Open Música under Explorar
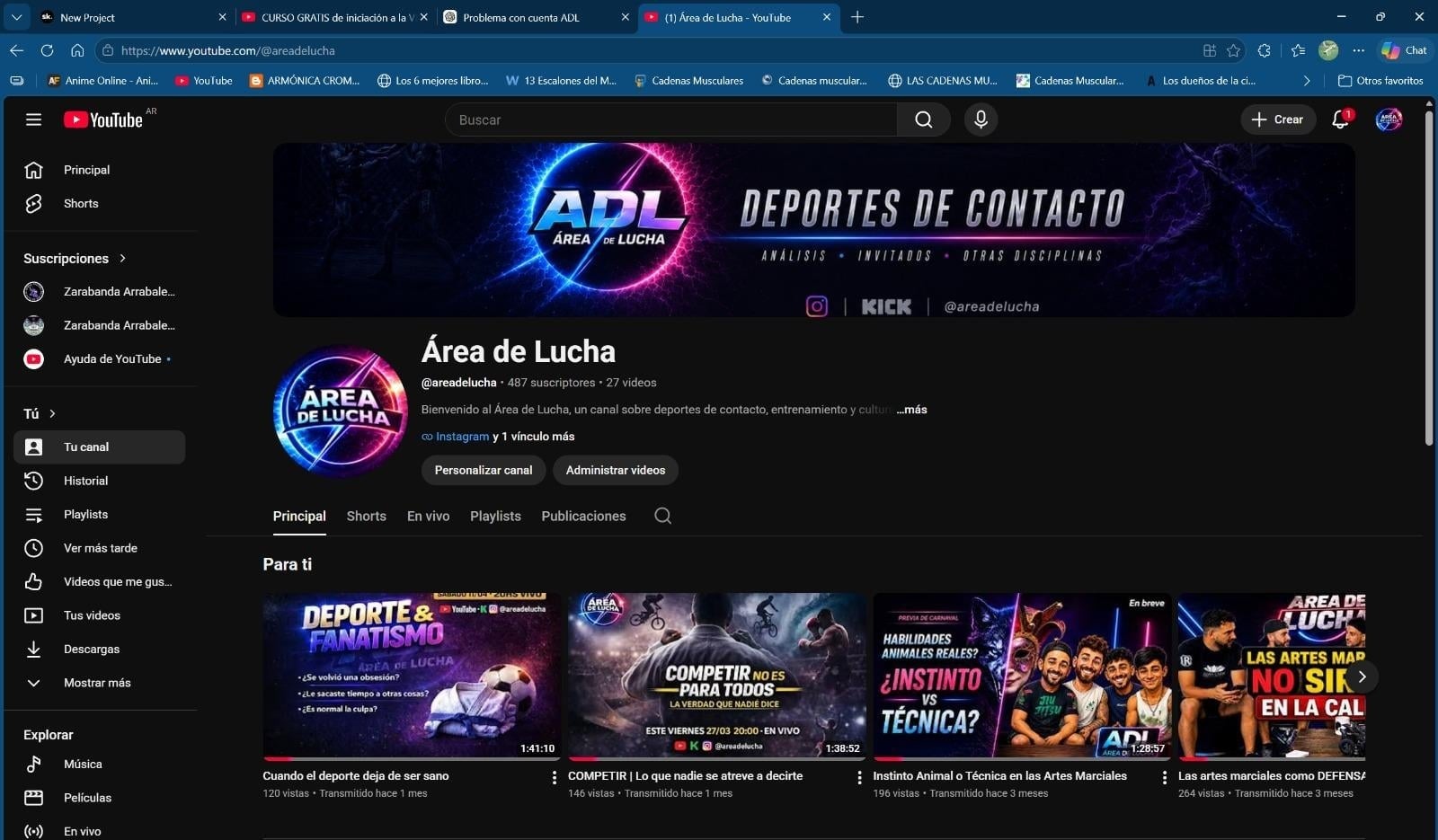Screen dimensions: 1438x840 (x=99, y=764)
